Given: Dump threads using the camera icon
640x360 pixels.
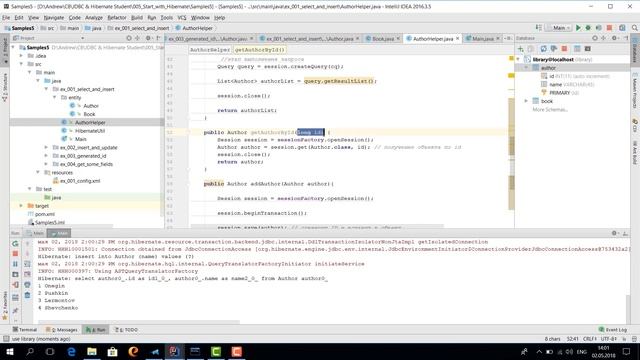Looking at the screenshot, I should (15, 275).
